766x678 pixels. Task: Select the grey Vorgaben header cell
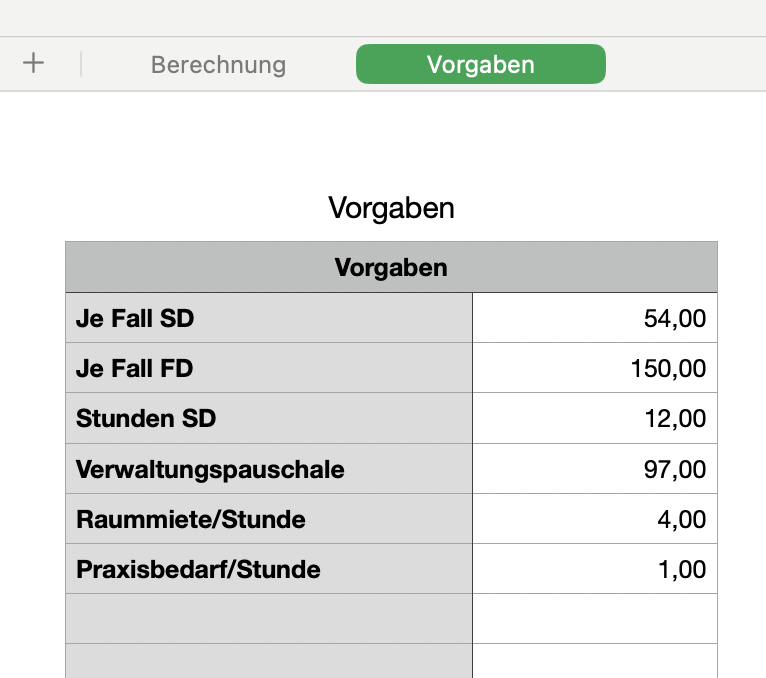pos(391,268)
